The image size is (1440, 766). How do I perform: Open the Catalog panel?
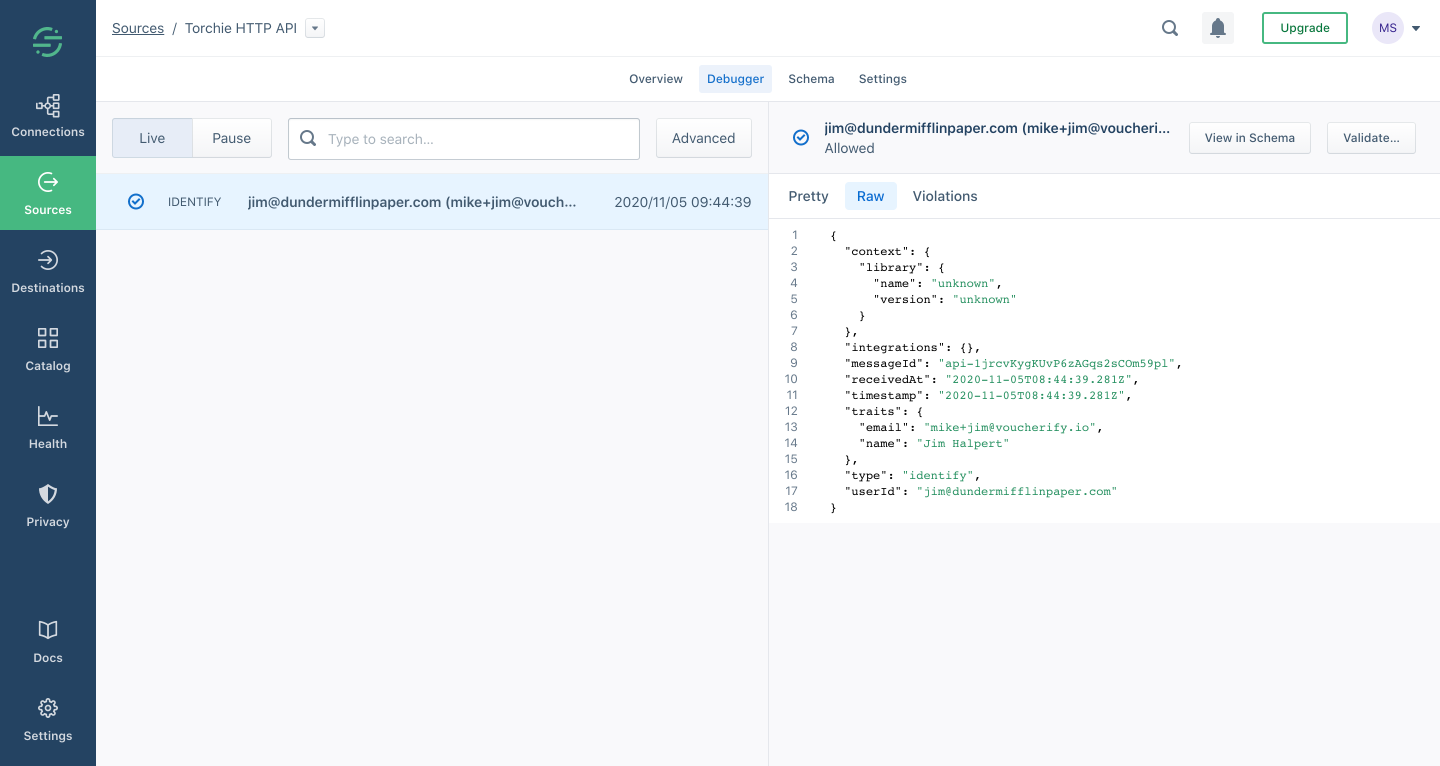click(47, 349)
